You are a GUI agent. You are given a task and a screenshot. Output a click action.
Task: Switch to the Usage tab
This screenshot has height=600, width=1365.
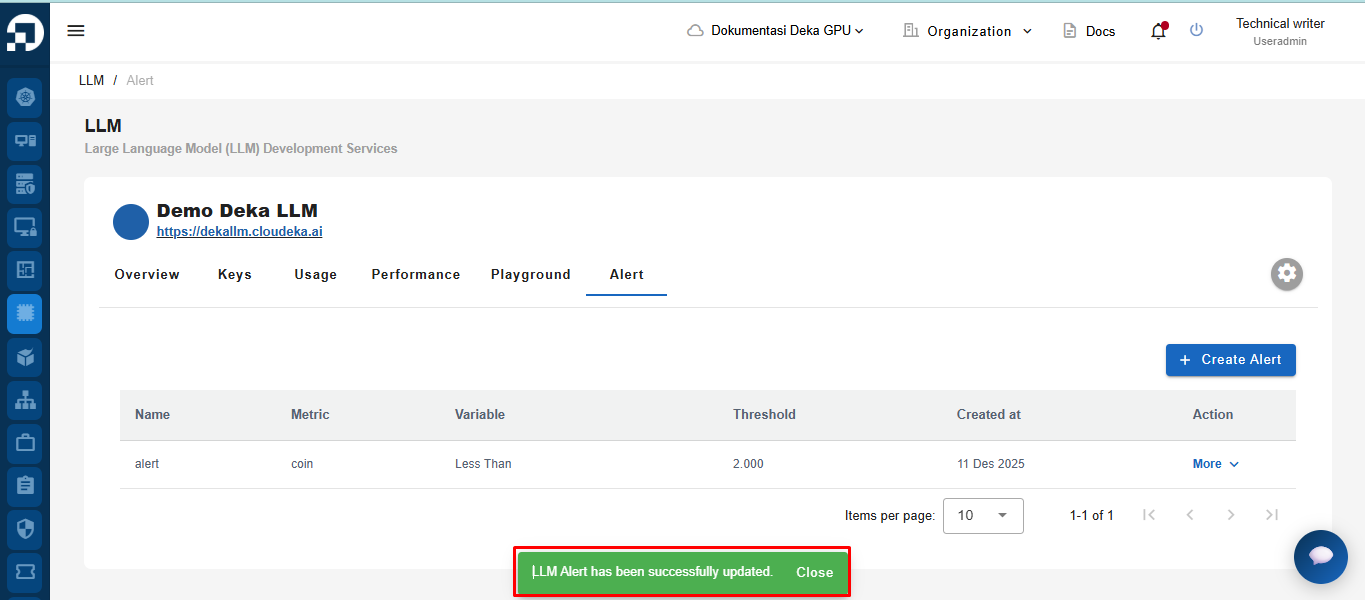[316, 275]
